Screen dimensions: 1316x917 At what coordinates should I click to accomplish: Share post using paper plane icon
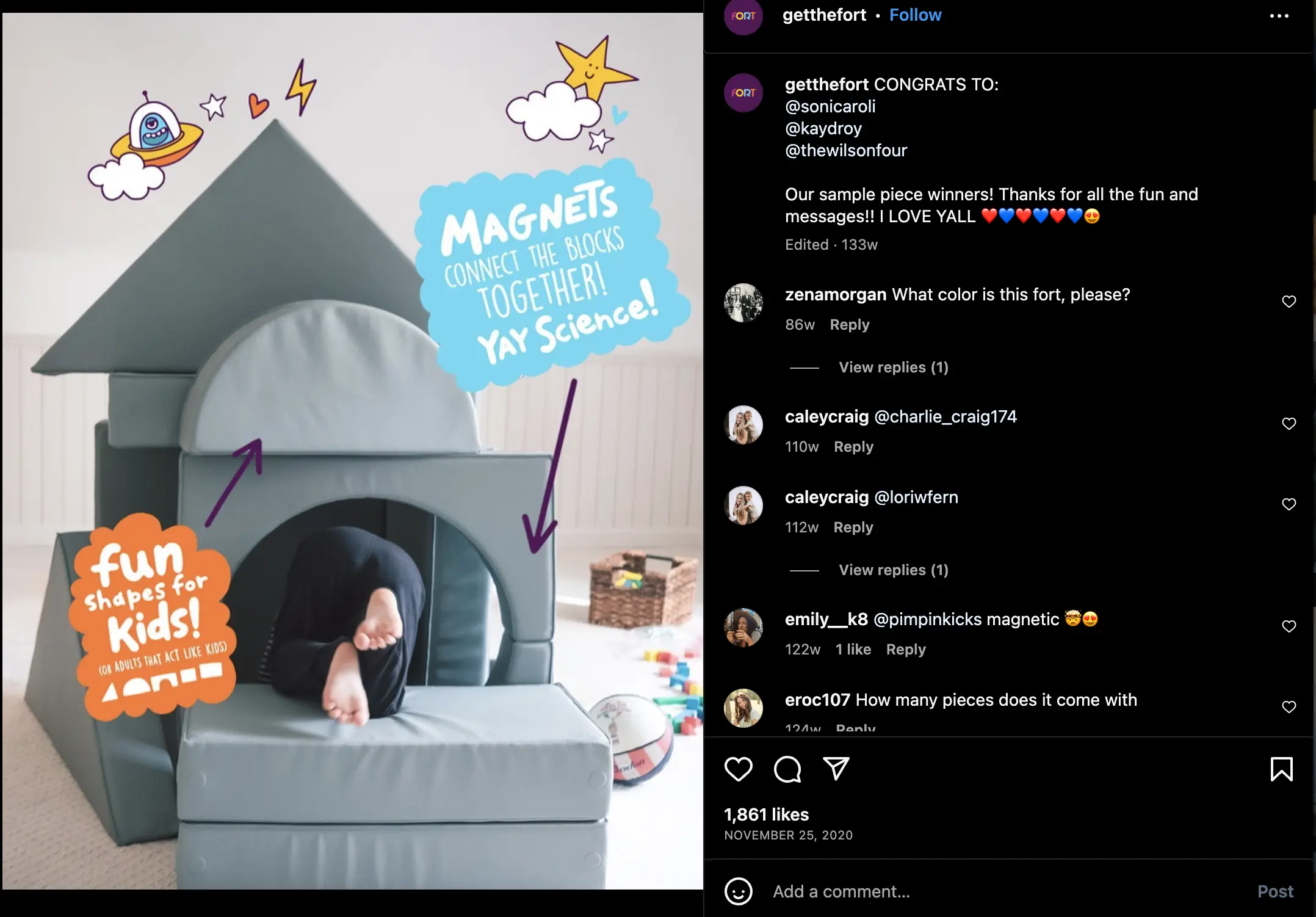[x=836, y=769]
